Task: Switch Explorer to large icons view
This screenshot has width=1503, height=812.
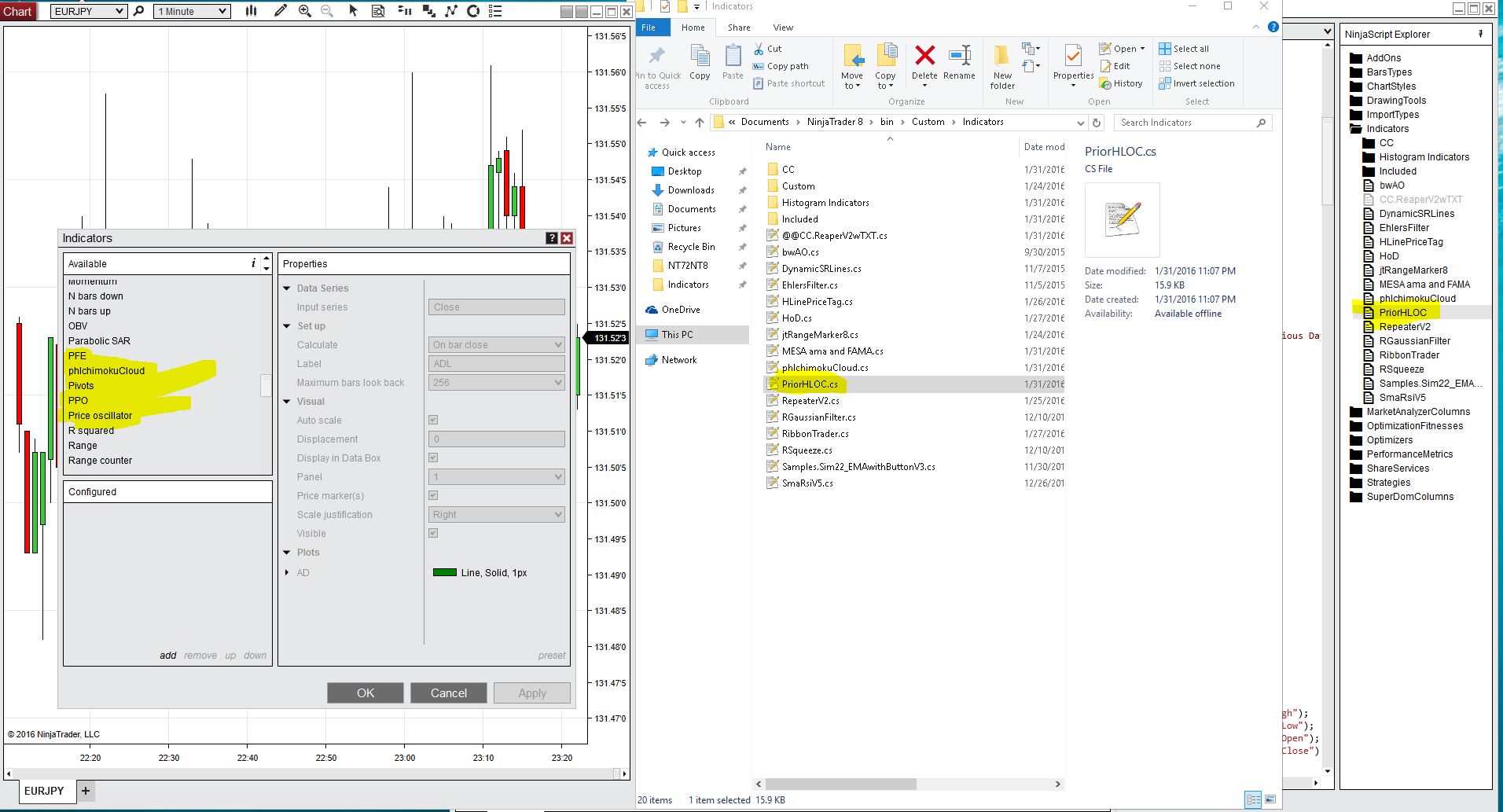Action: (x=1270, y=799)
